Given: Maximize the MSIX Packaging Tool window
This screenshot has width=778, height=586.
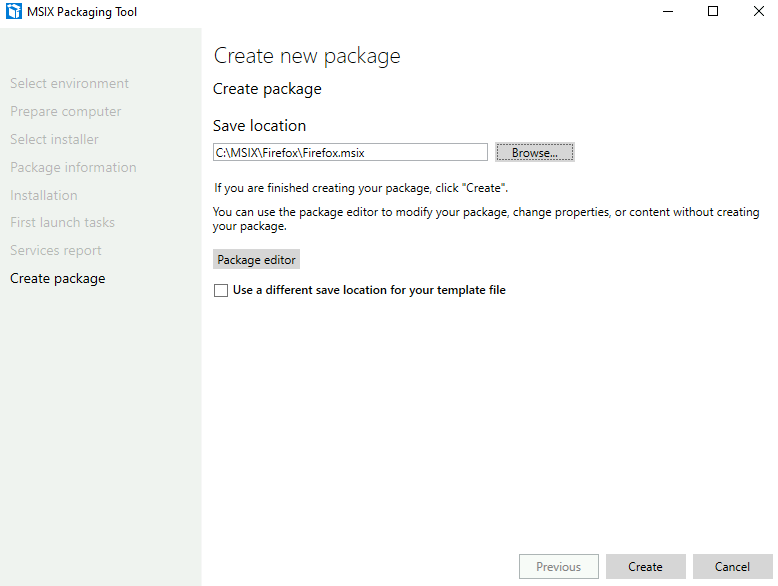Looking at the screenshot, I should 713,11.
